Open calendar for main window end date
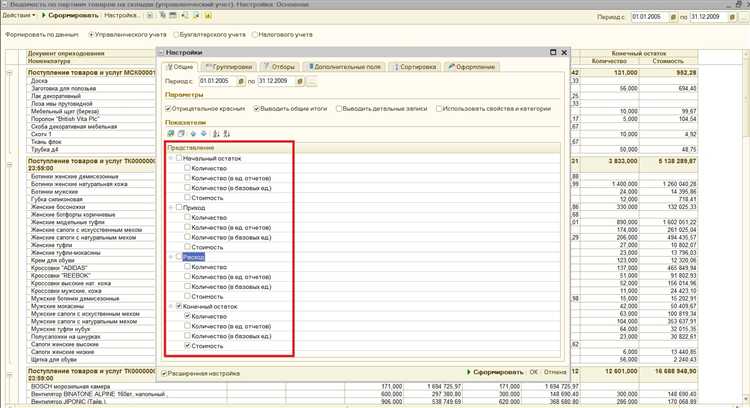 [732, 17]
